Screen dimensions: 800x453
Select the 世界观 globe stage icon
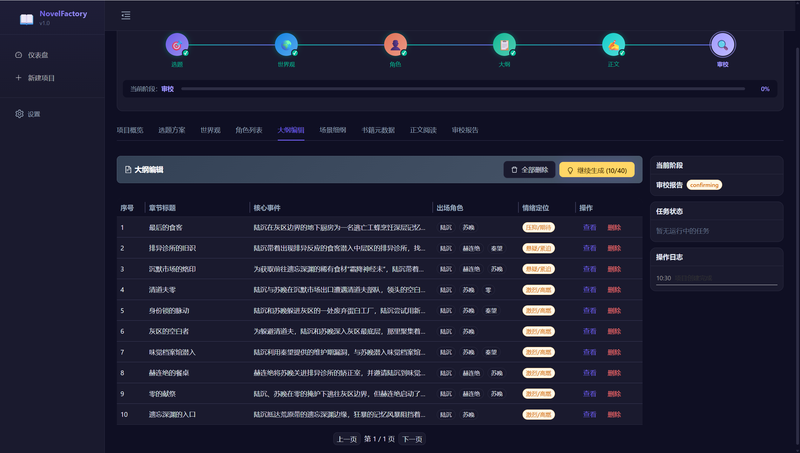click(x=286, y=45)
